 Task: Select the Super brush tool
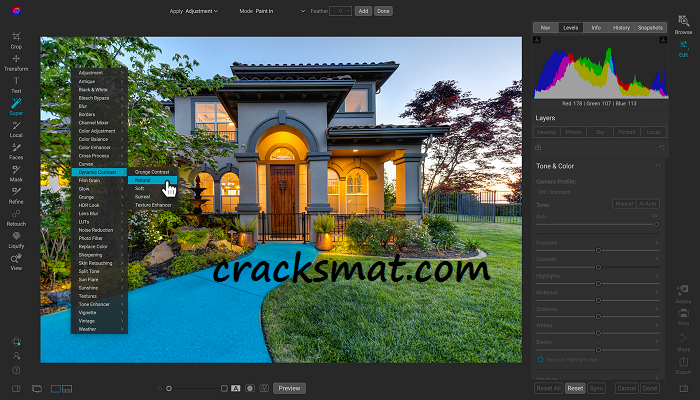point(16,107)
